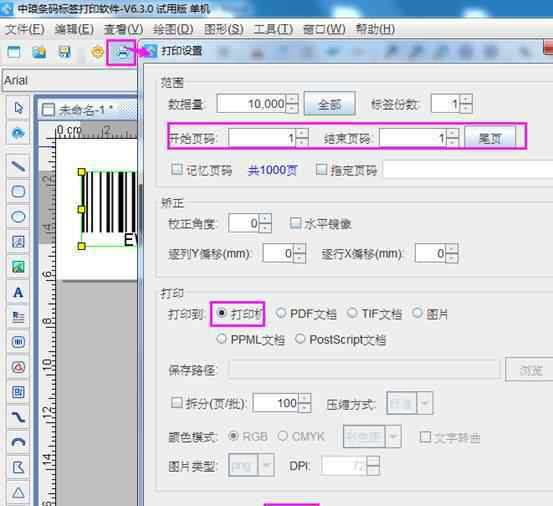Select the ellipse drawing tool
The image size is (553, 506).
(18, 217)
